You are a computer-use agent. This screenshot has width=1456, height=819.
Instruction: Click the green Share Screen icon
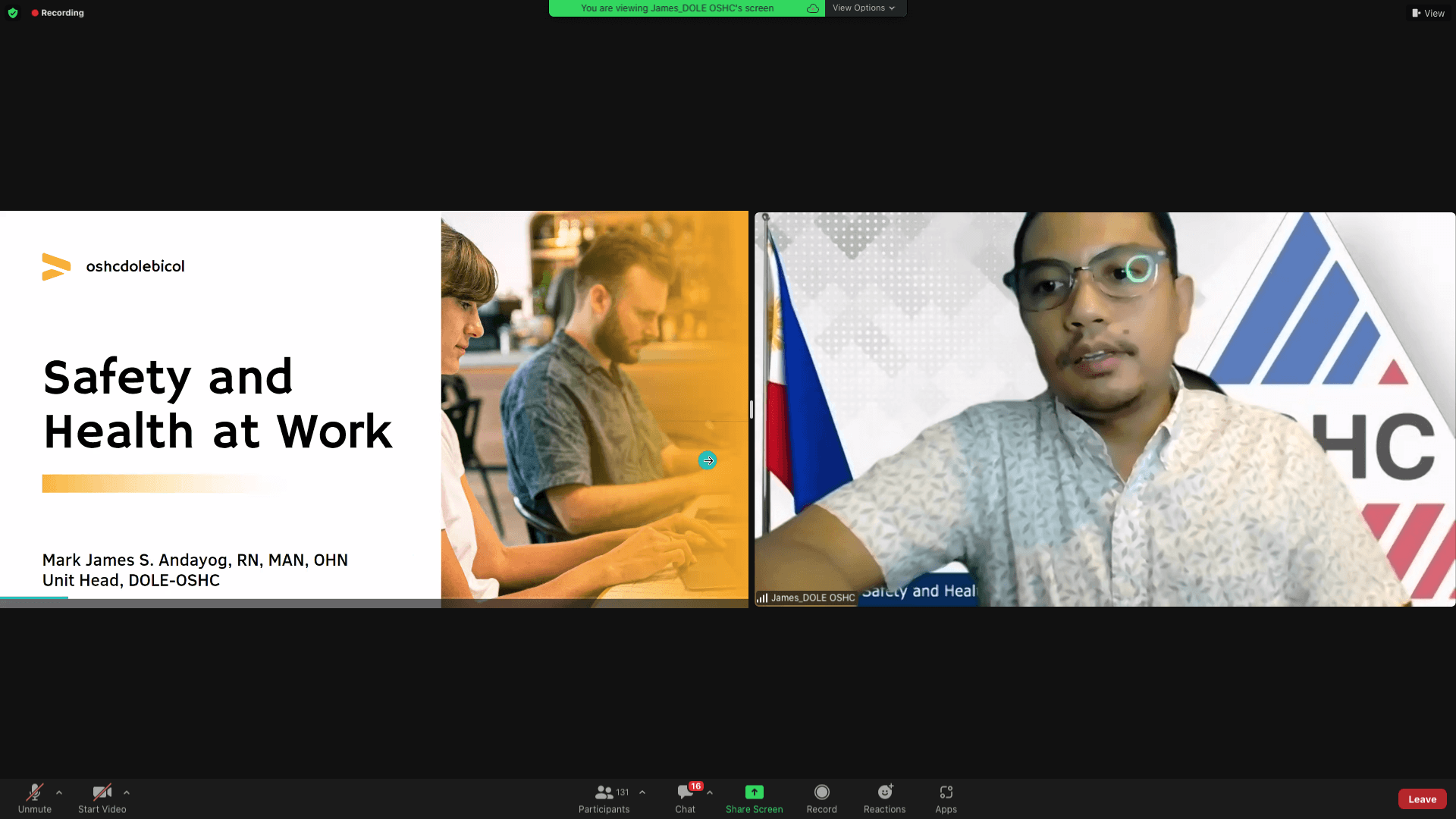[754, 792]
